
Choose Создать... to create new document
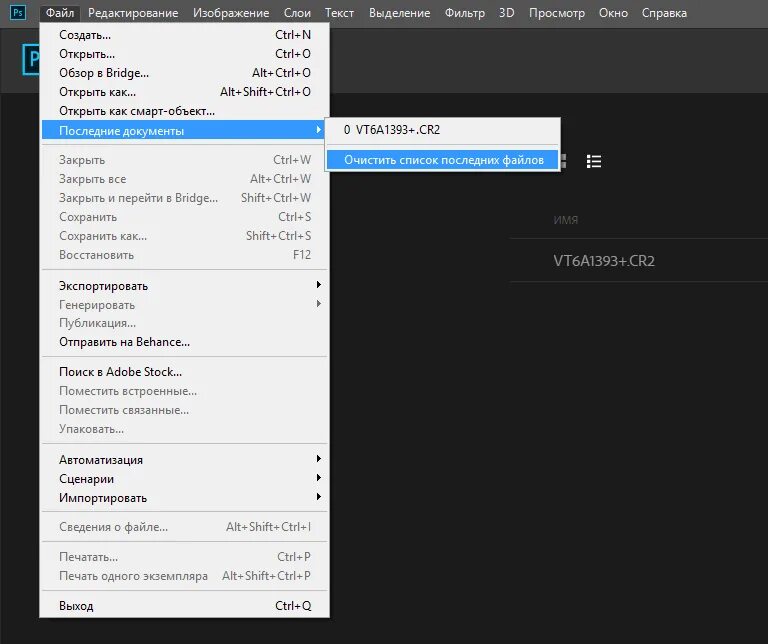click(185, 35)
